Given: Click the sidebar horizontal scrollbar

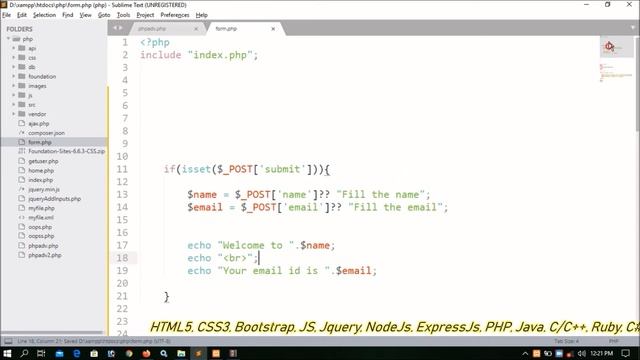Looking at the screenshot, I should (52, 333).
